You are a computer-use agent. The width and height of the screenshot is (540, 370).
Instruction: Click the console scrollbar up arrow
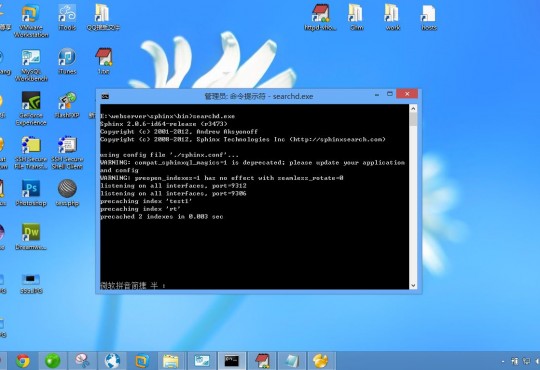(413, 108)
